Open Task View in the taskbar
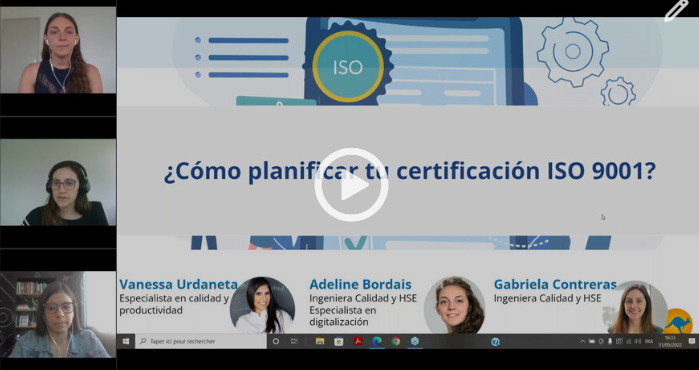The image size is (699, 370). (x=294, y=341)
